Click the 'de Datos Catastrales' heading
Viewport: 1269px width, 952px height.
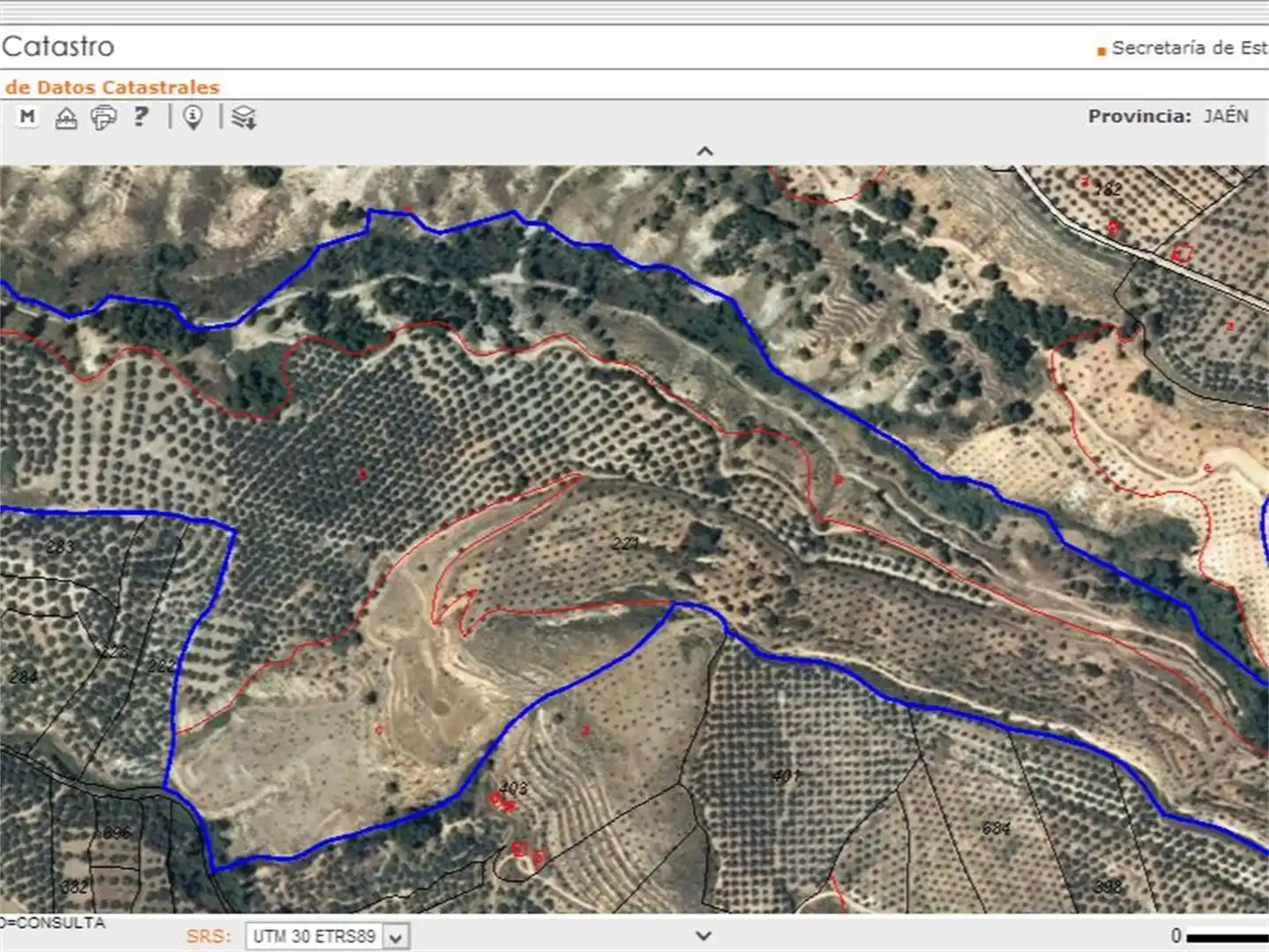pyautogui.click(x=112, y=87)
